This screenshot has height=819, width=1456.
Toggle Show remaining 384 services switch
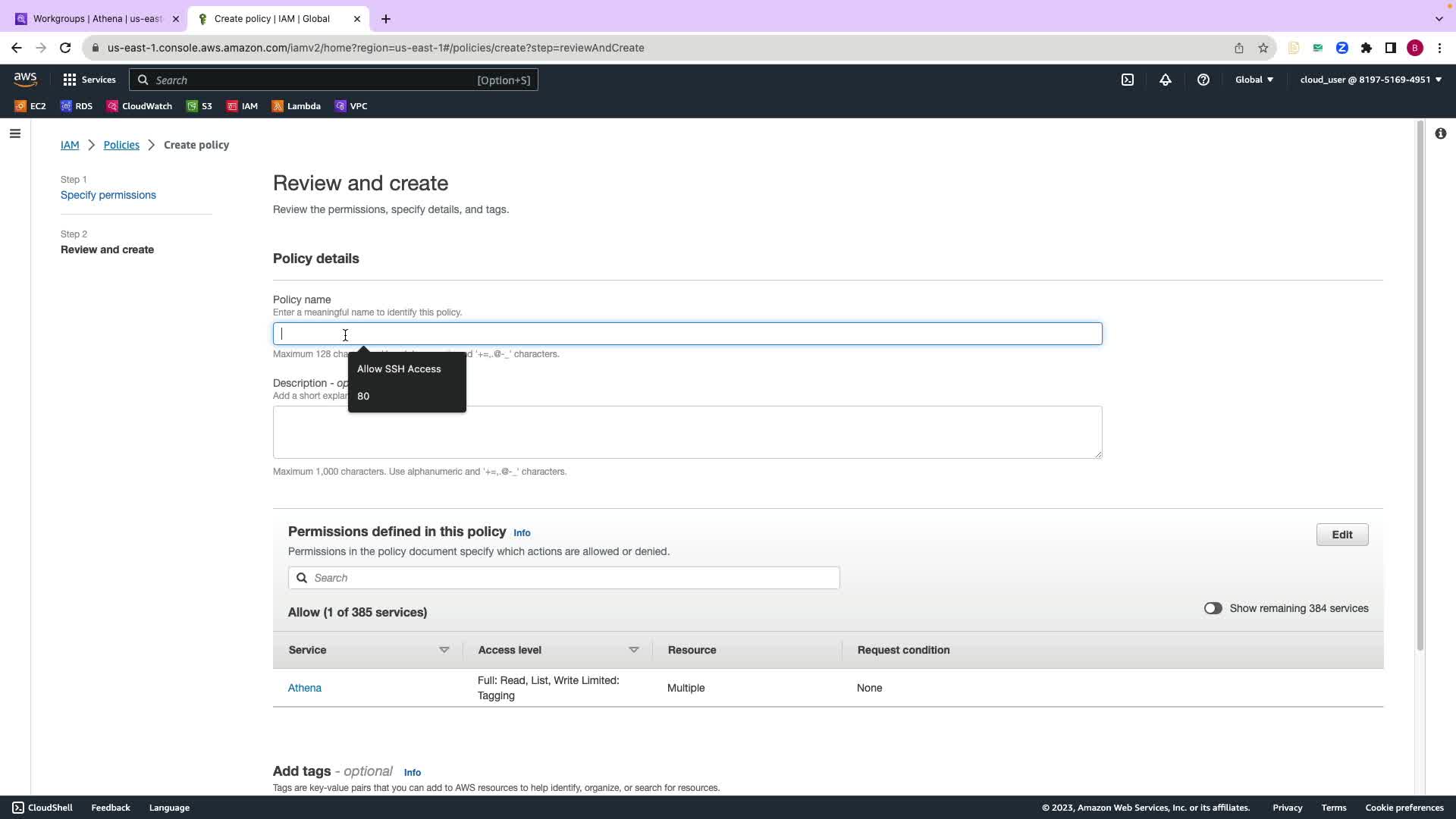pos(1213,608)
